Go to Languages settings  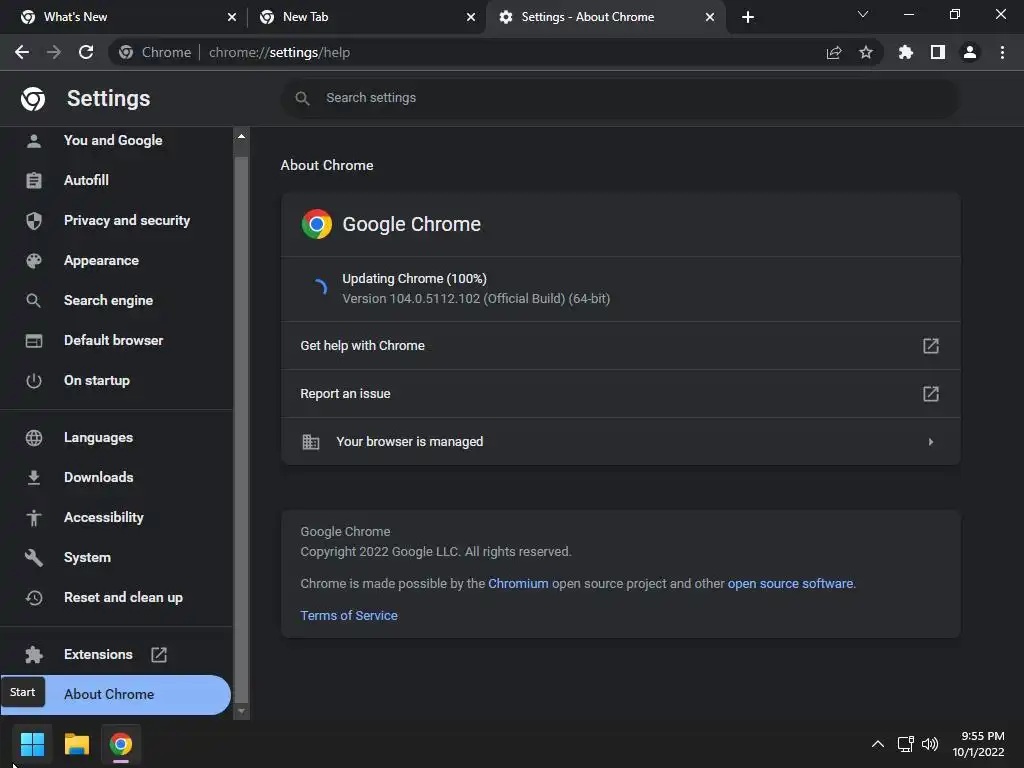[115, 438]
